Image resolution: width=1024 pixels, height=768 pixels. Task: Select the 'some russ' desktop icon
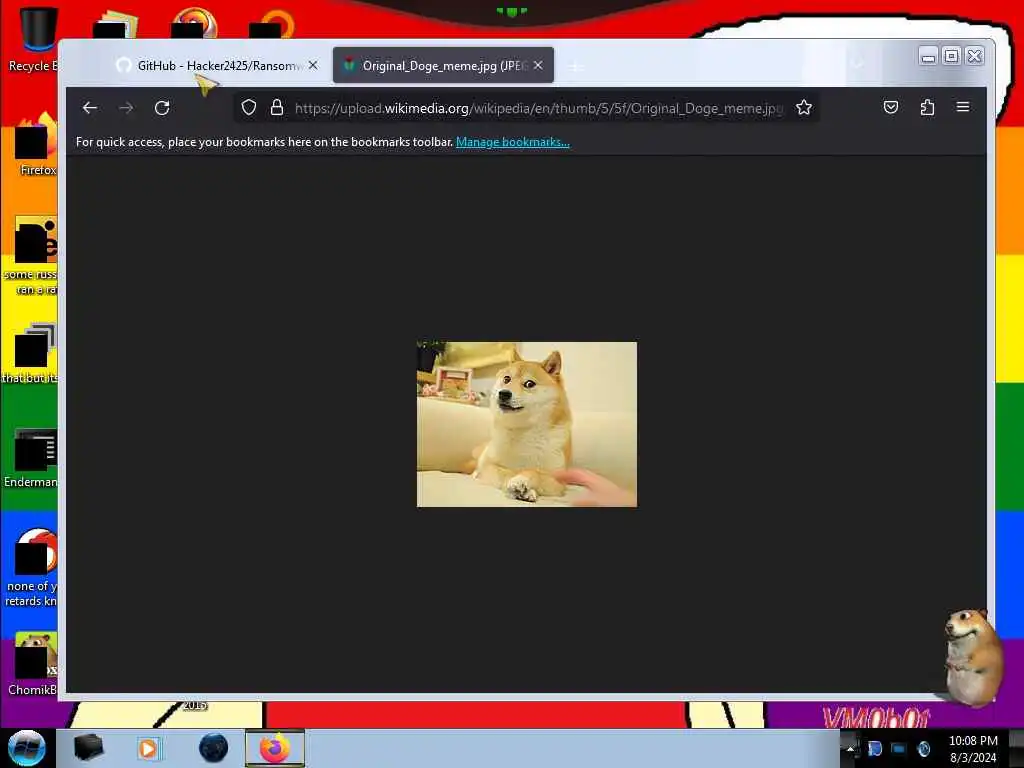pos(33,255)
